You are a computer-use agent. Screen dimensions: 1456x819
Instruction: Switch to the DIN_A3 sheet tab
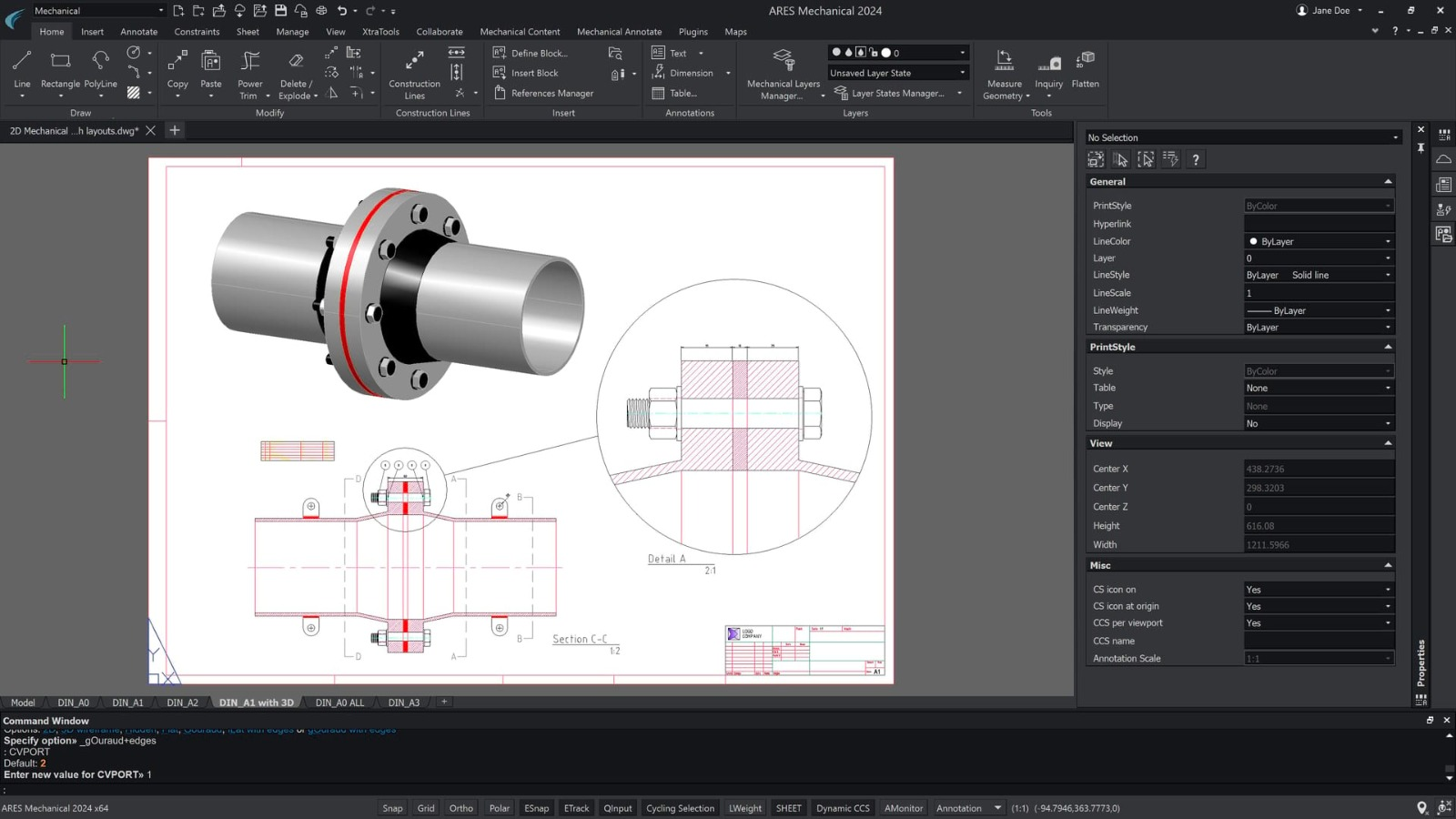pyautogui.click(x=404, y=703)
